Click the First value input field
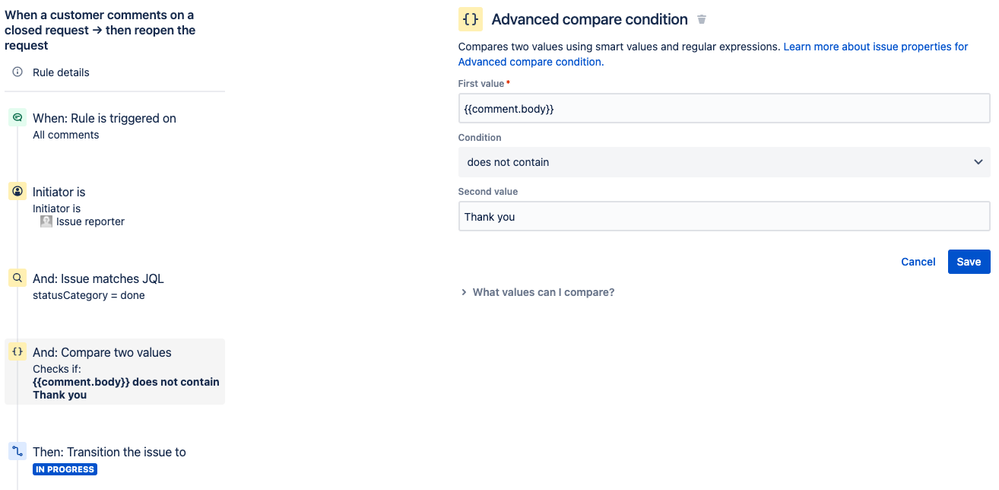 (724, 108)
